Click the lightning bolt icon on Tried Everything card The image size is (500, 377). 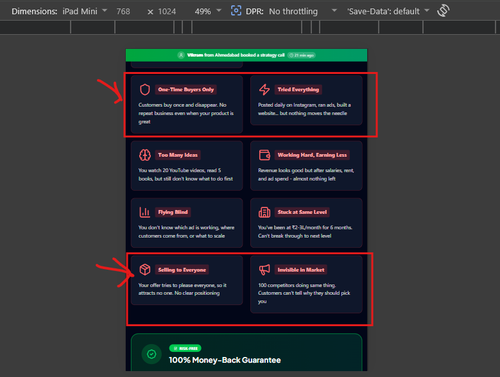click(x=264, y=90)
